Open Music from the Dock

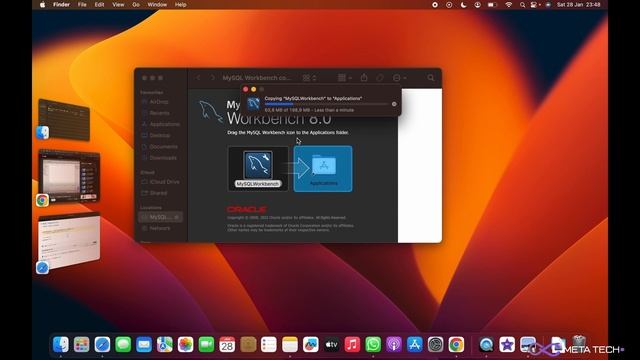pos(352,344)
